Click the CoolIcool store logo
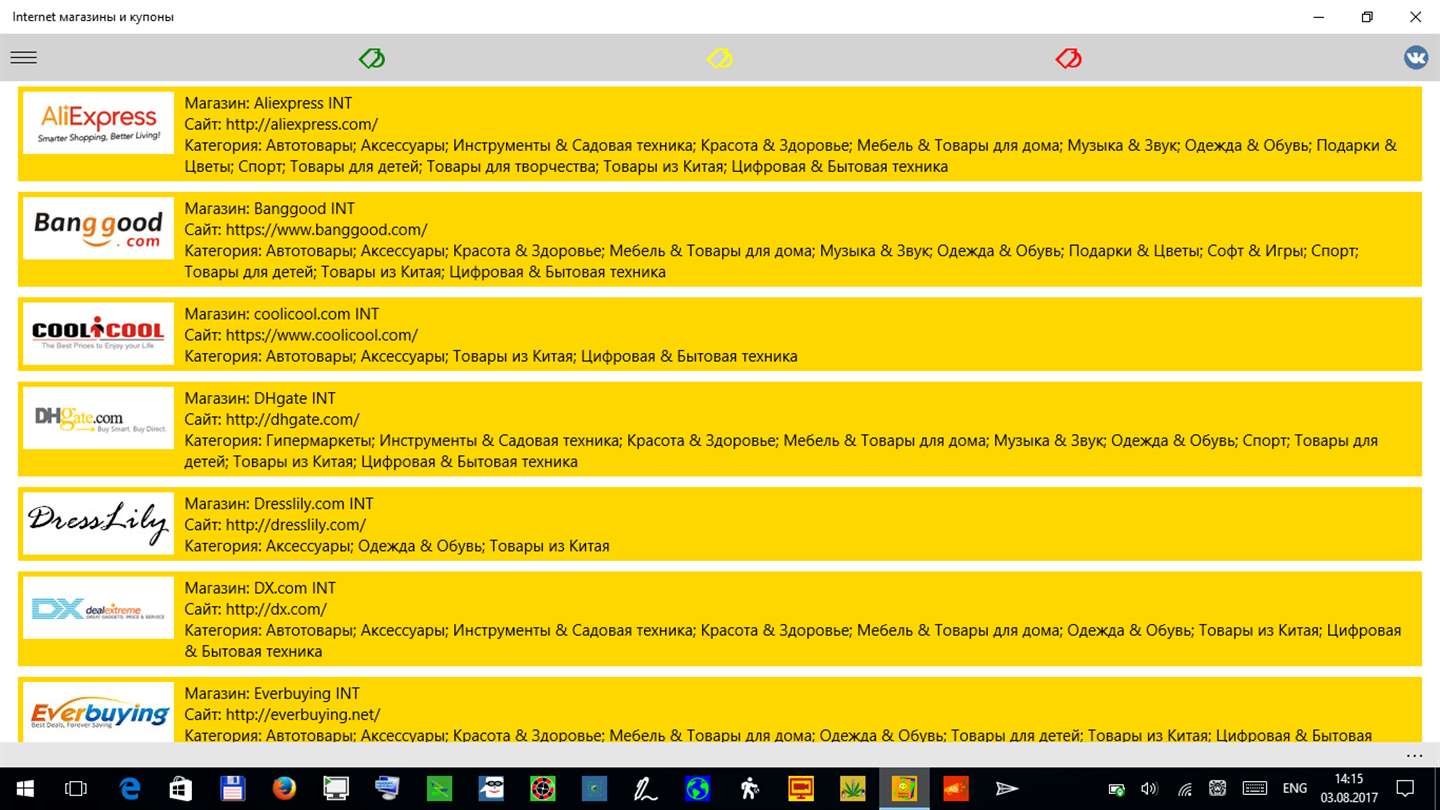 [99, 333]
